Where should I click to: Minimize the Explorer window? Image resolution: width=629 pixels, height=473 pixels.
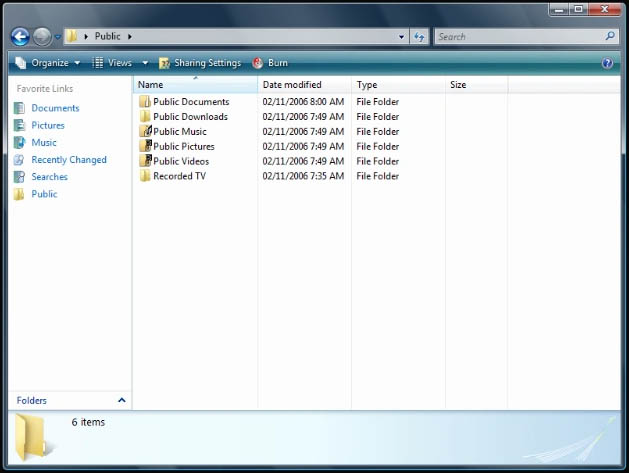click(x=559, y=9)
